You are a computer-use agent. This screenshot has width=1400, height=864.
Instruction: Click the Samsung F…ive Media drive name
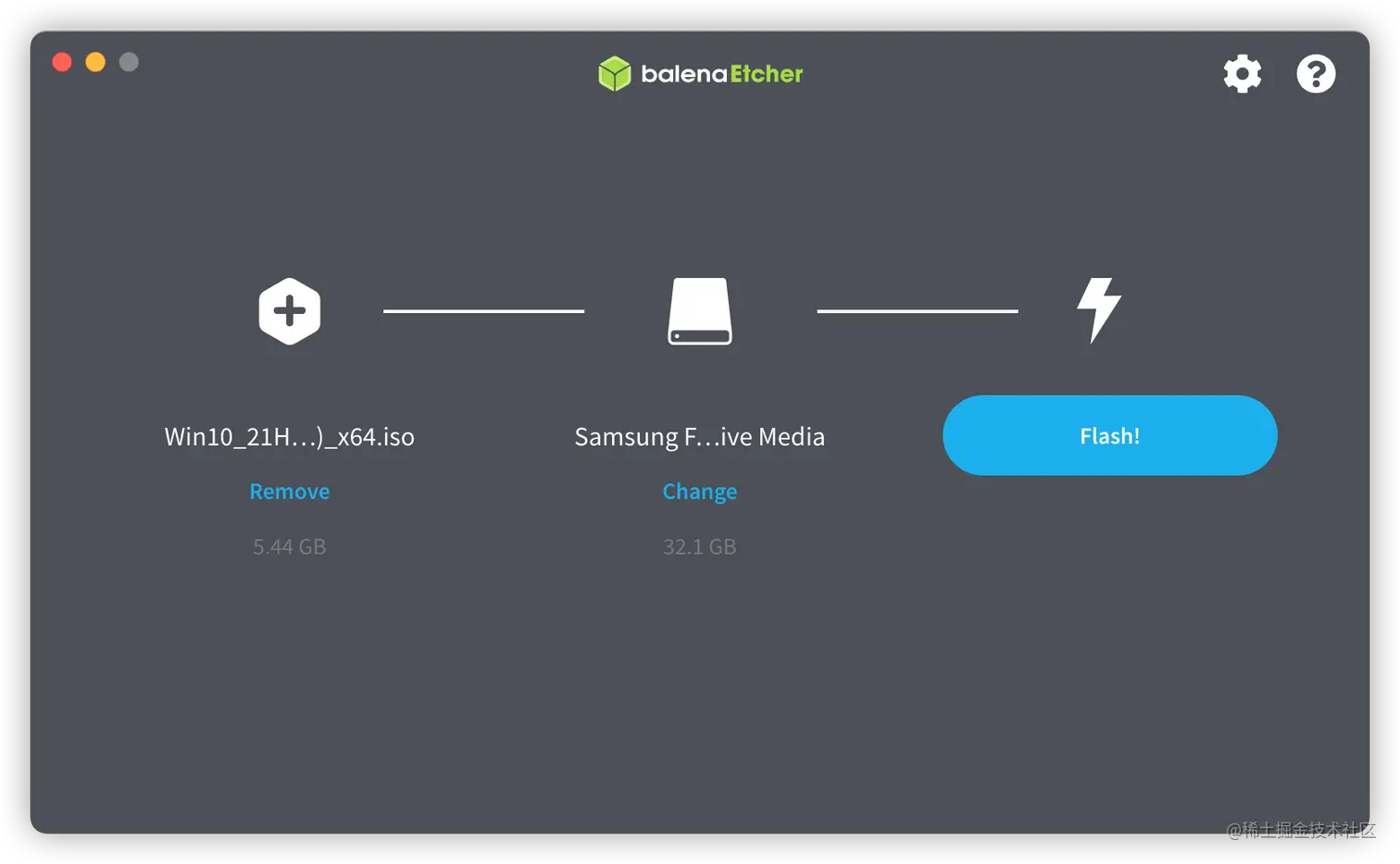(700, 436)
